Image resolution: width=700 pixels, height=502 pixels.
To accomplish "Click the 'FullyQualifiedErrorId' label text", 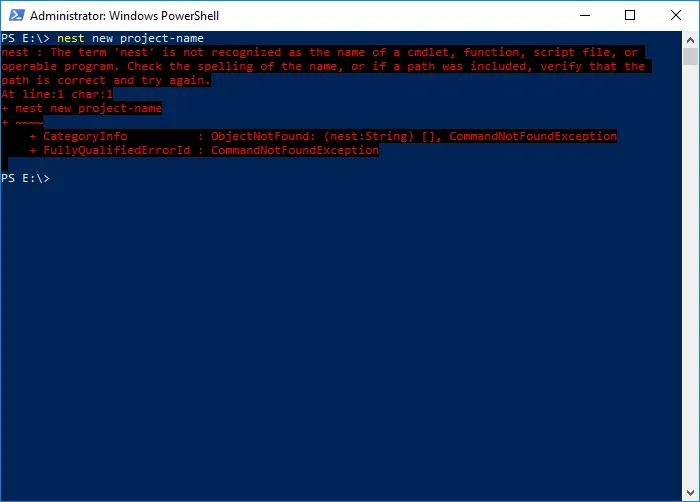I will tap(117, 151).
